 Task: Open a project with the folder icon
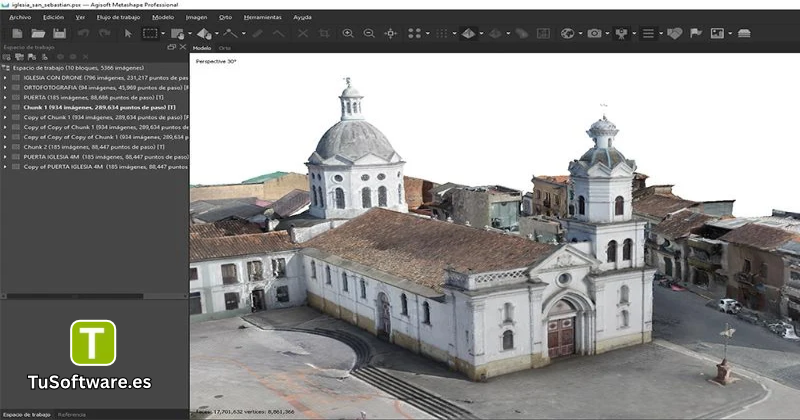[x=38, y=33]
